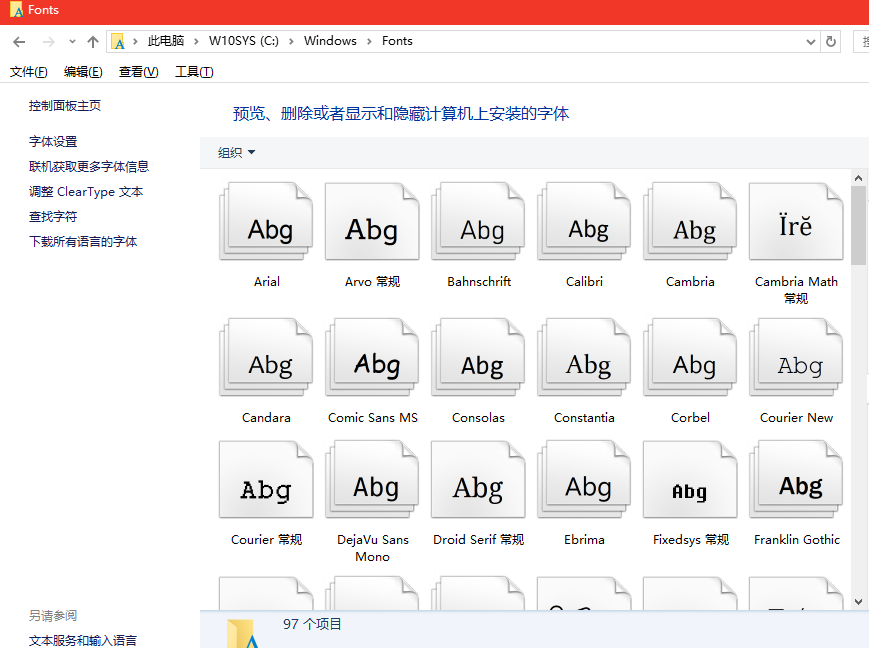The width and height of the screenshot is (869, 648).
Task: Click Windows in the address path
Action: click(330, 41)
